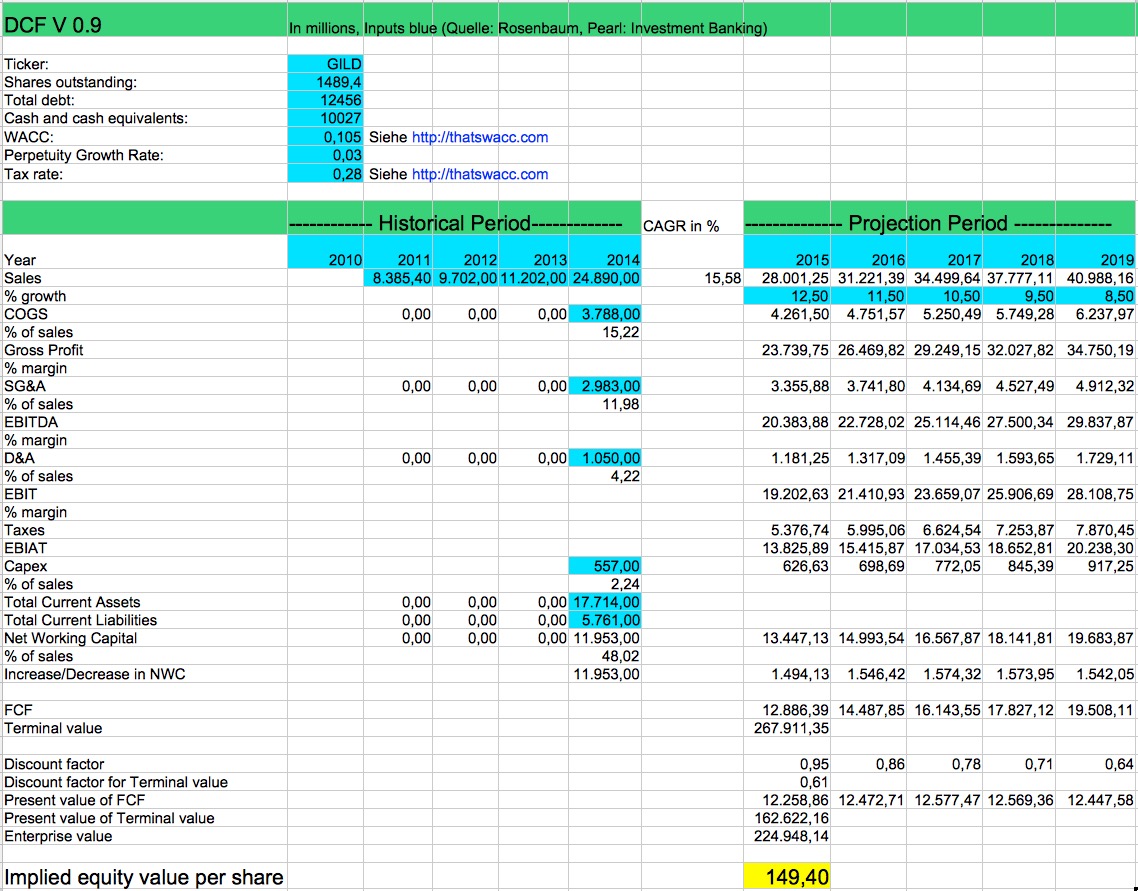Open the thatswacc.com link beside WACC
This screenshot has height=891, width=1138.
click(x=480, y=137)
